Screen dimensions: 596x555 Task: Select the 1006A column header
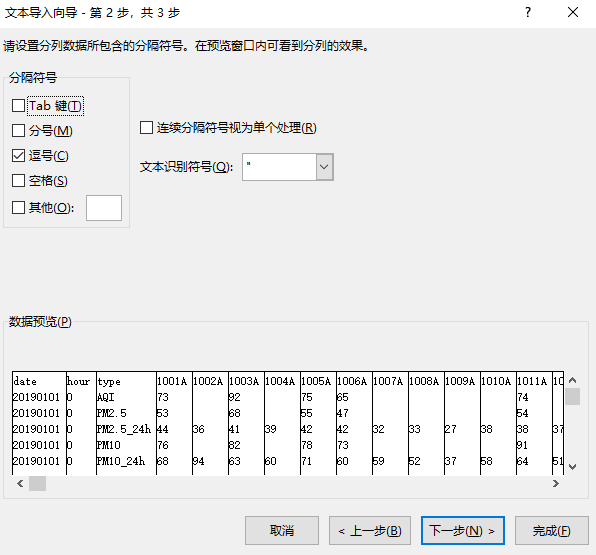point(352,381)
